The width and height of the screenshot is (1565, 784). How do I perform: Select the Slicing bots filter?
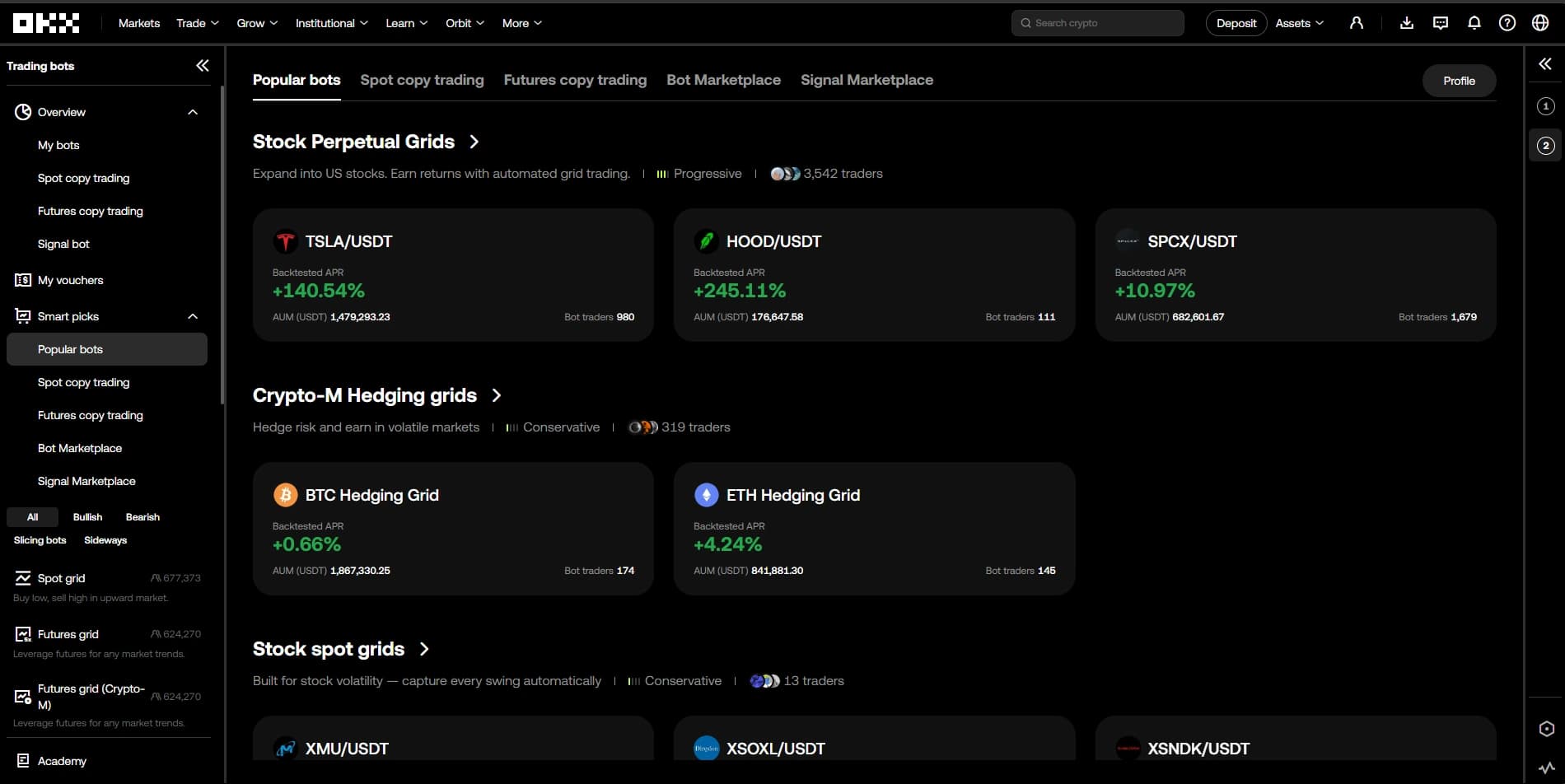tap(40, 540)
